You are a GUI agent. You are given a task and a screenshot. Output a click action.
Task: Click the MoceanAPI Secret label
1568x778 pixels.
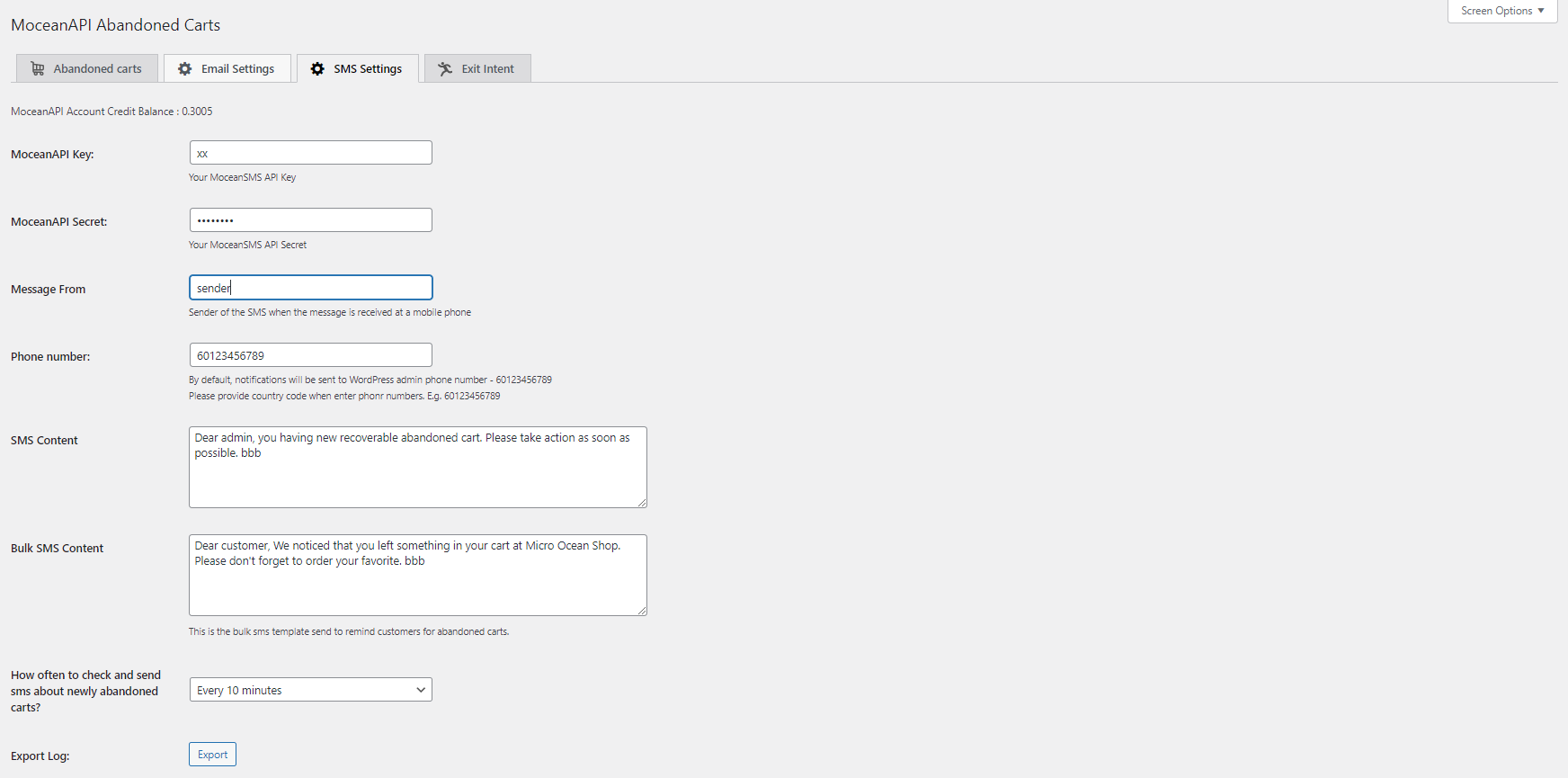58,222
